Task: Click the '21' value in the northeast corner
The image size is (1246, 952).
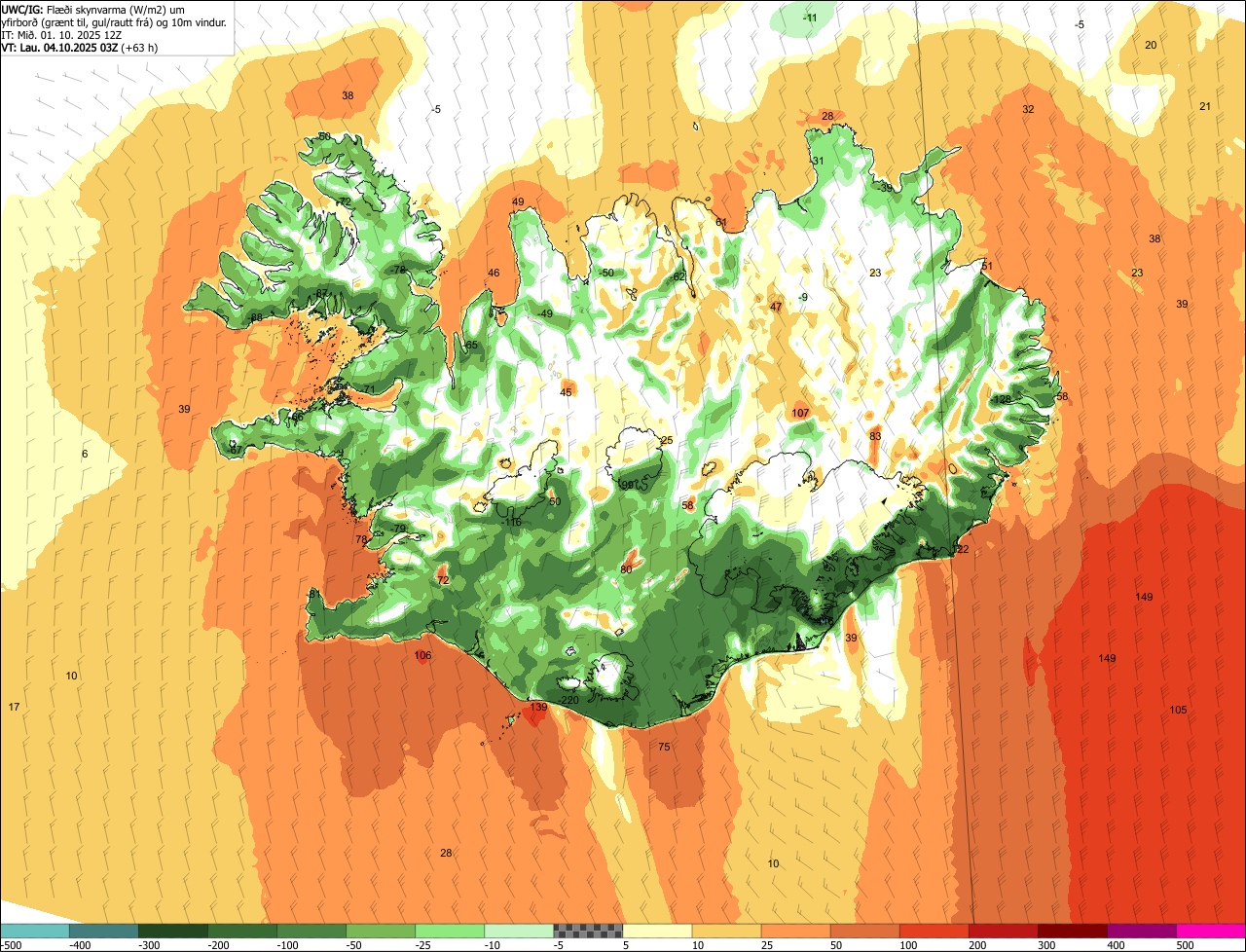Action: [1205, 106]
